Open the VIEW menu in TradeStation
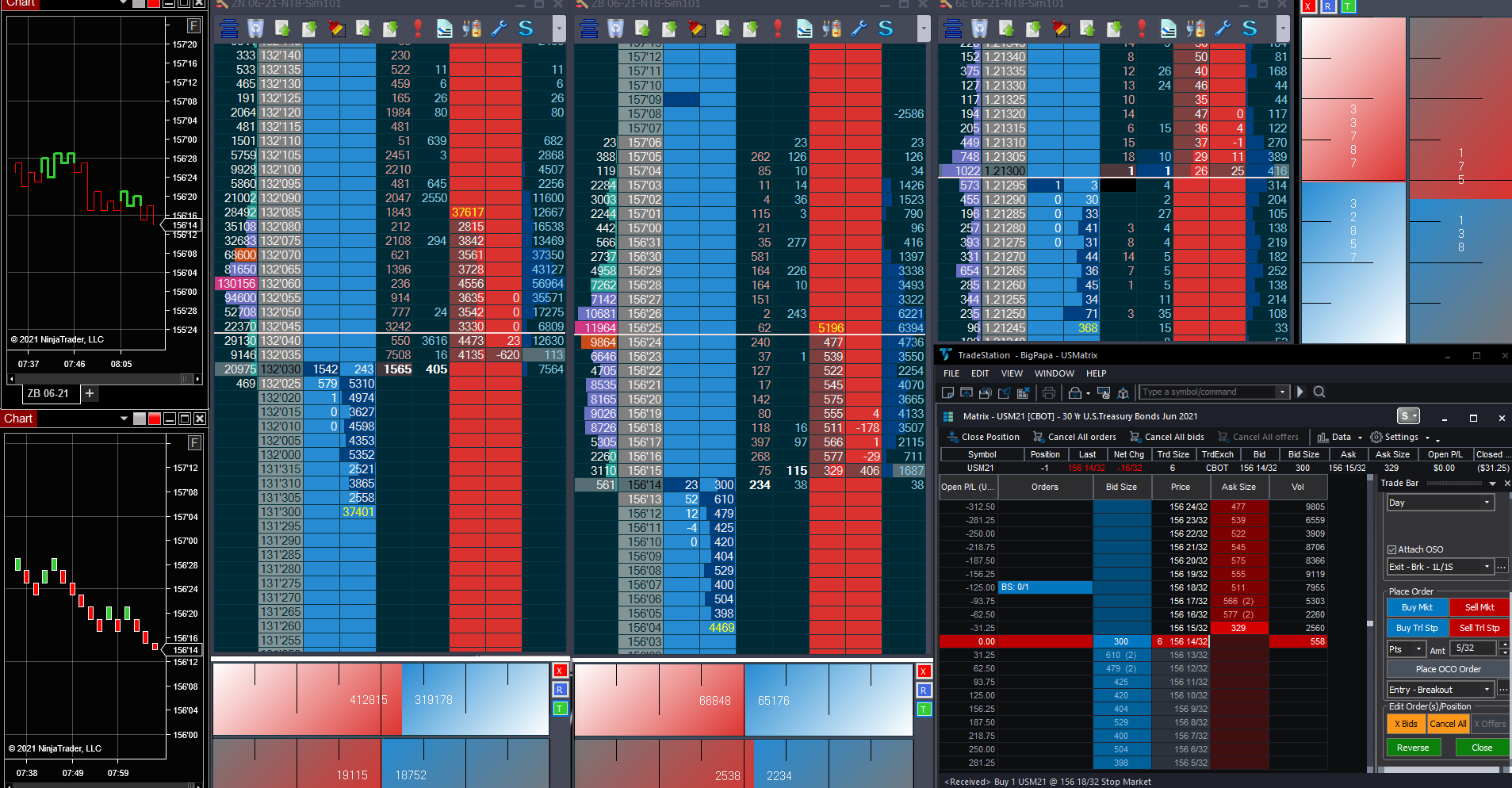Viewport: 1512px width, 788px height. coord(1012,373)
